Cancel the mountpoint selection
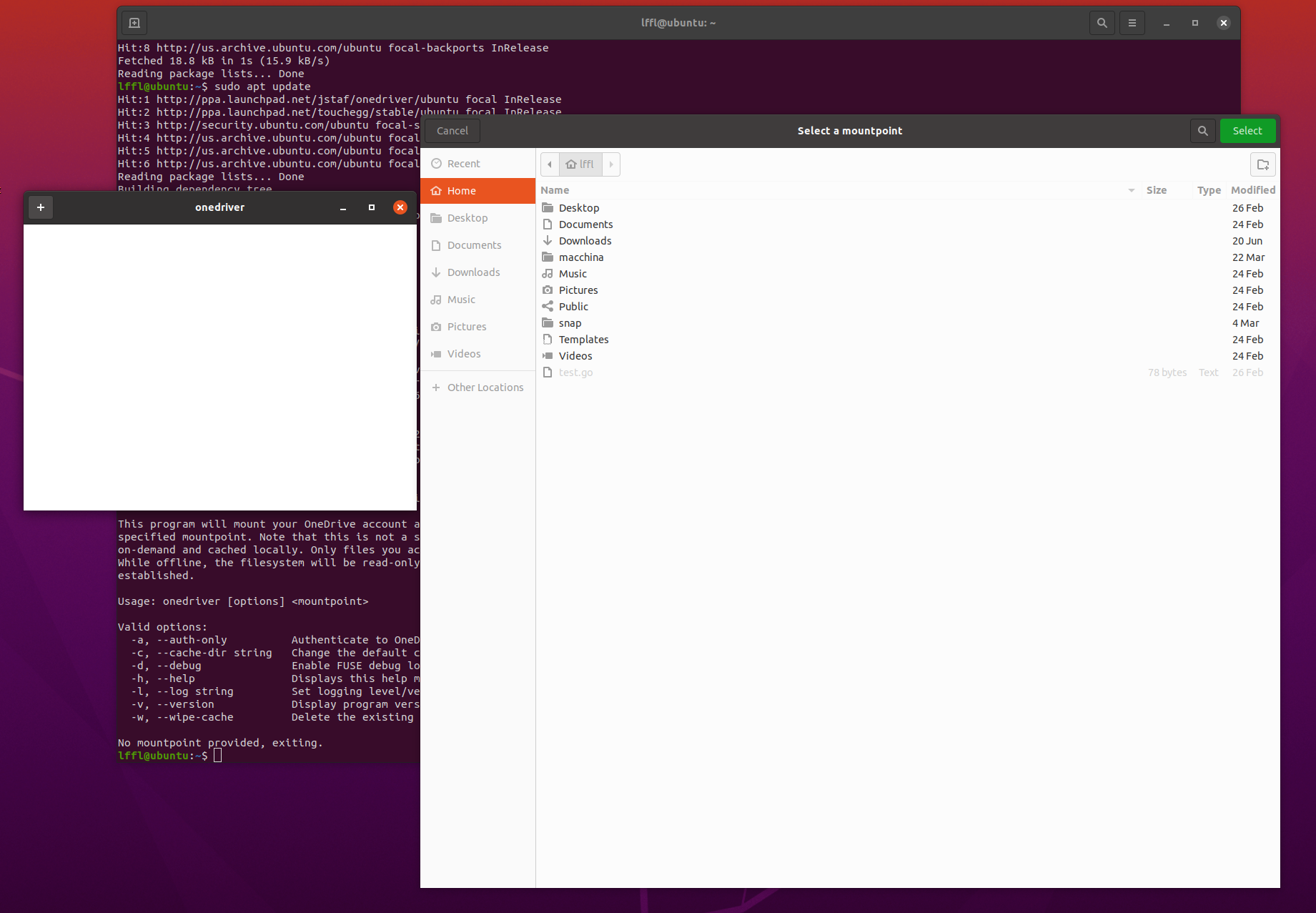 coord(452,130)
